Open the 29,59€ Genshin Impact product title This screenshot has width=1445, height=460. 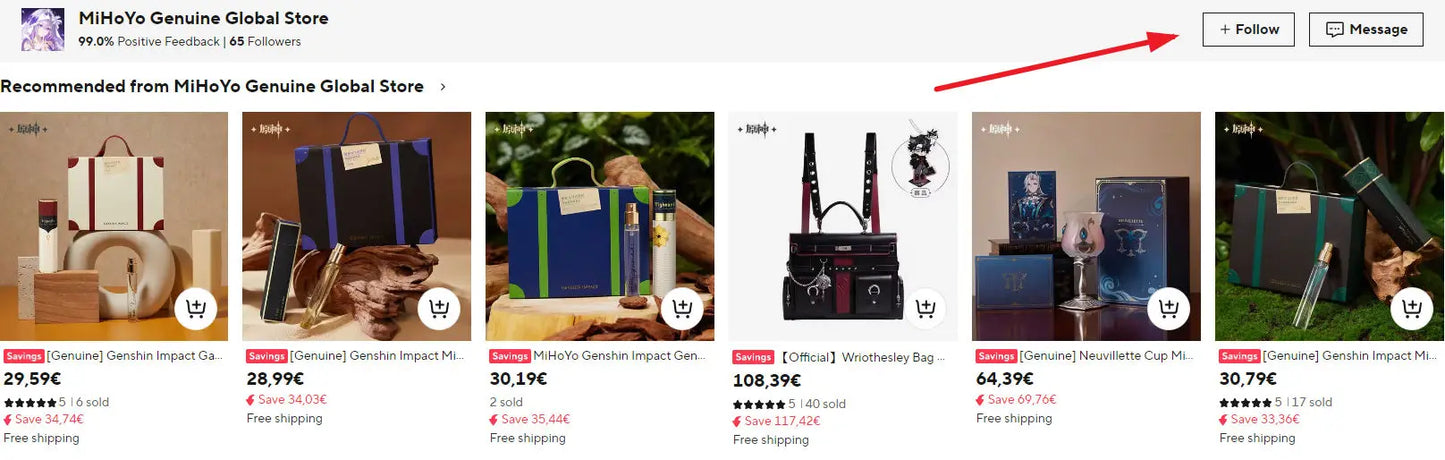(x=135, y=356)
